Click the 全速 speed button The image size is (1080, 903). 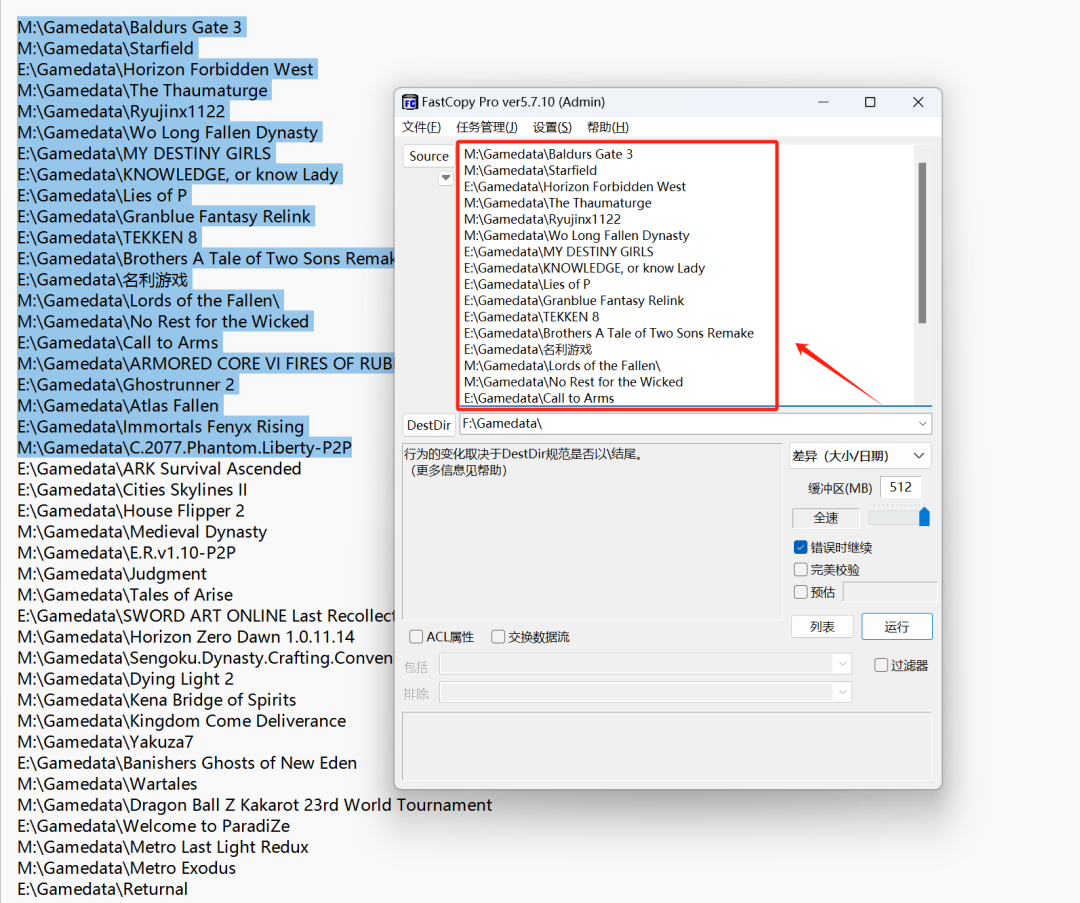(x=826, y=518)
